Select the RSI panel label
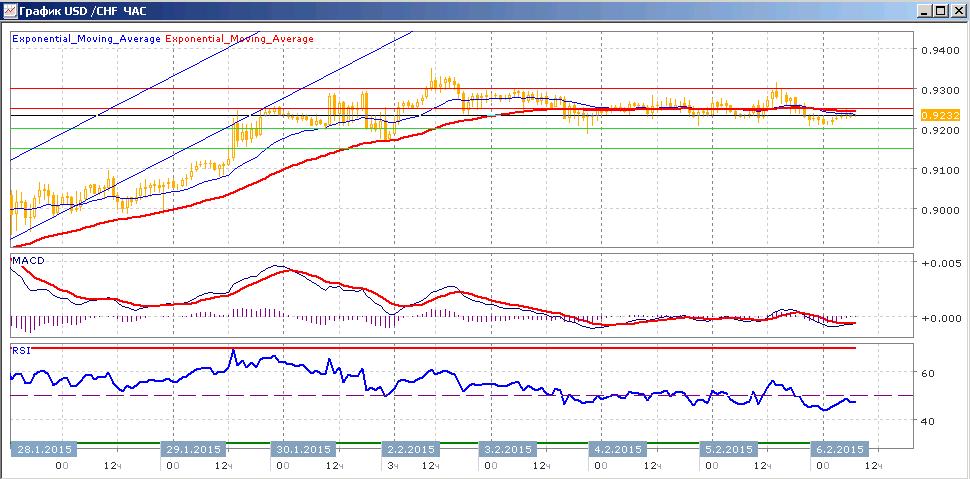 click(22, 350)
